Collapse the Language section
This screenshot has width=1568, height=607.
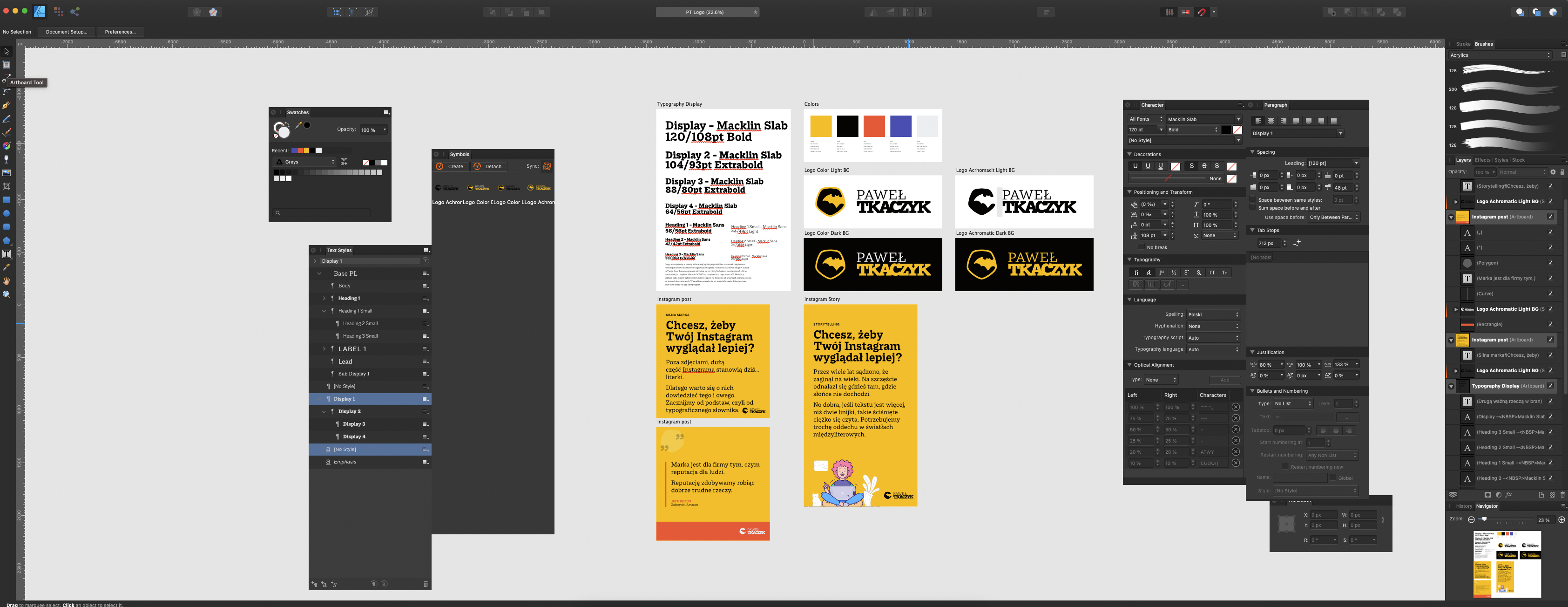pos(1130,300)
